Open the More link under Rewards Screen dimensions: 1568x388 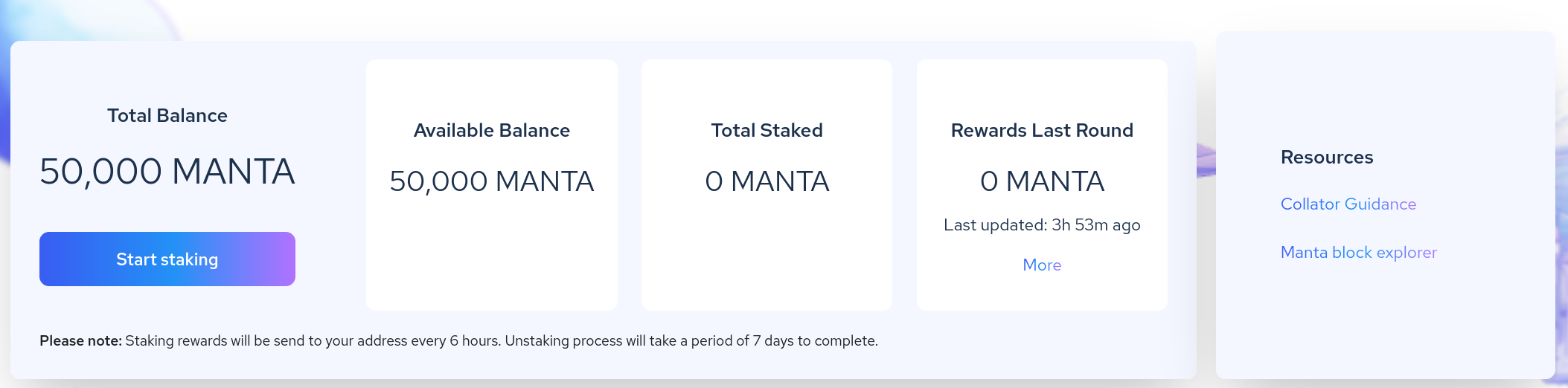point(1042,265)
